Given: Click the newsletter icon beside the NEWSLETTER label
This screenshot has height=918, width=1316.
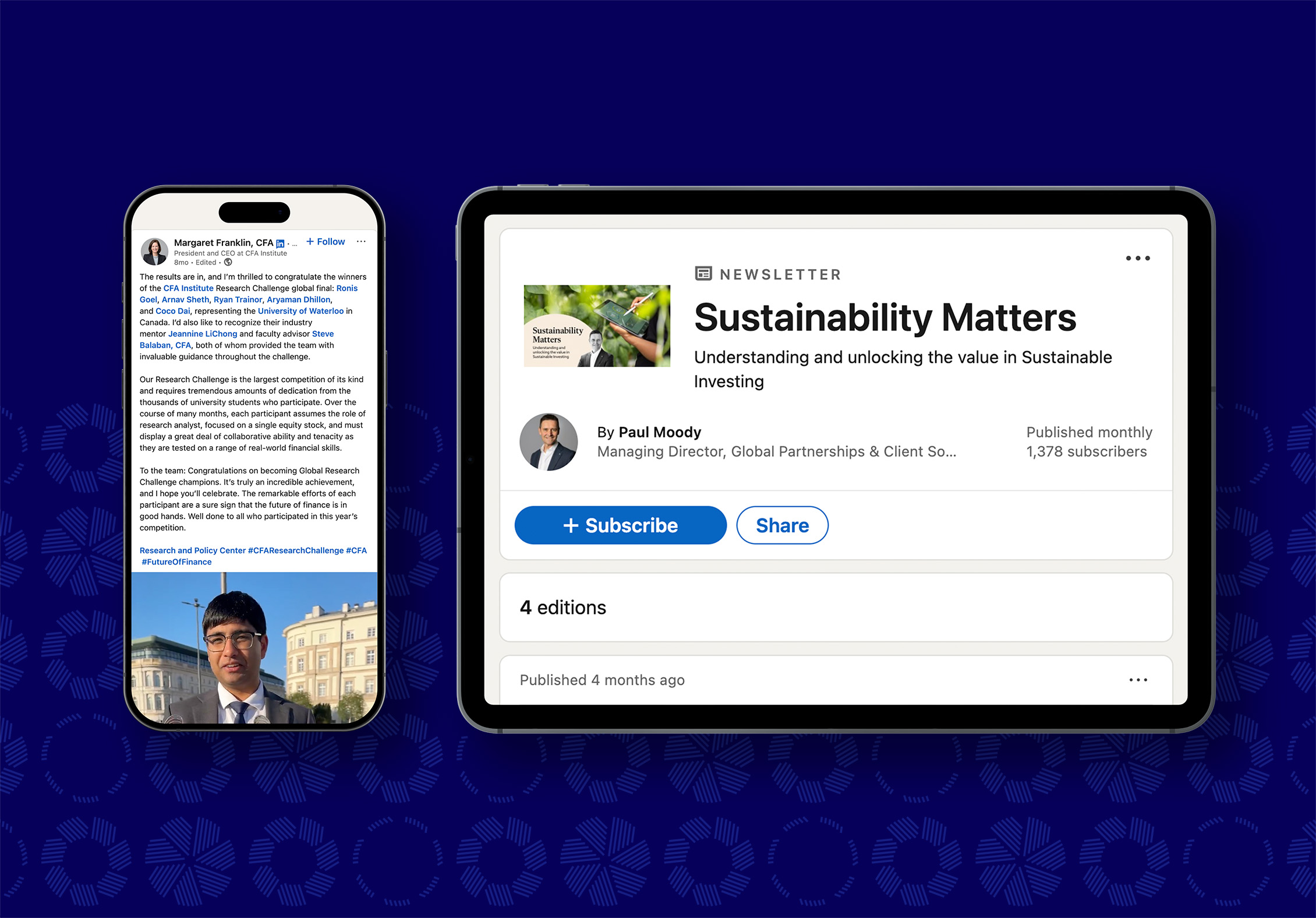Looking at the screenshot, I should tap(703, 273).
